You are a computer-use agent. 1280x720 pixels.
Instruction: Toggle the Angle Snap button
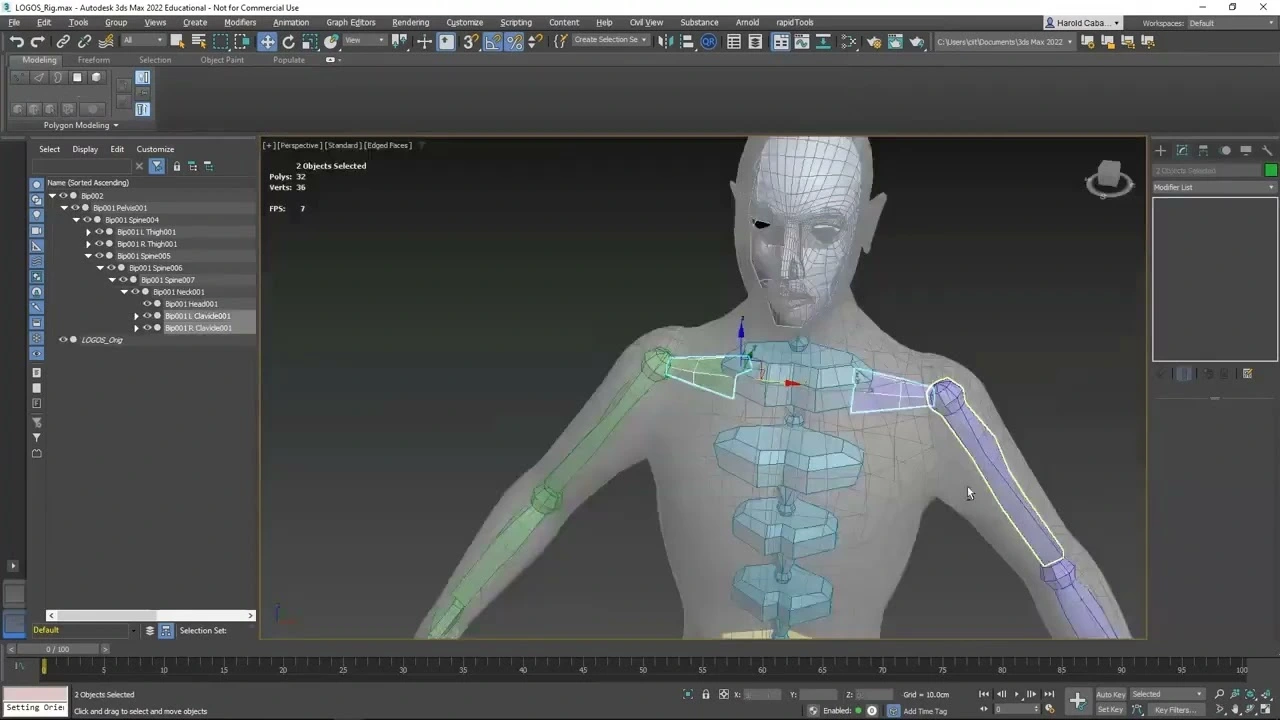point(492,41)
